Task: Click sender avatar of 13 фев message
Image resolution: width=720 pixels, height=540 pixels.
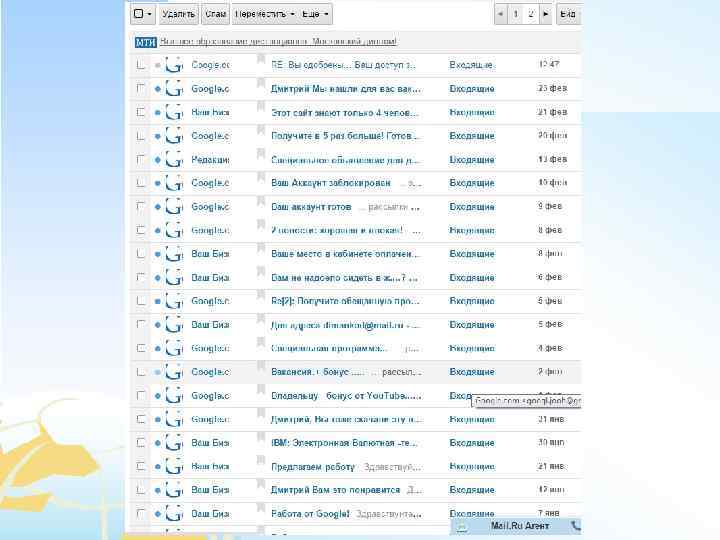Action: 174,159
